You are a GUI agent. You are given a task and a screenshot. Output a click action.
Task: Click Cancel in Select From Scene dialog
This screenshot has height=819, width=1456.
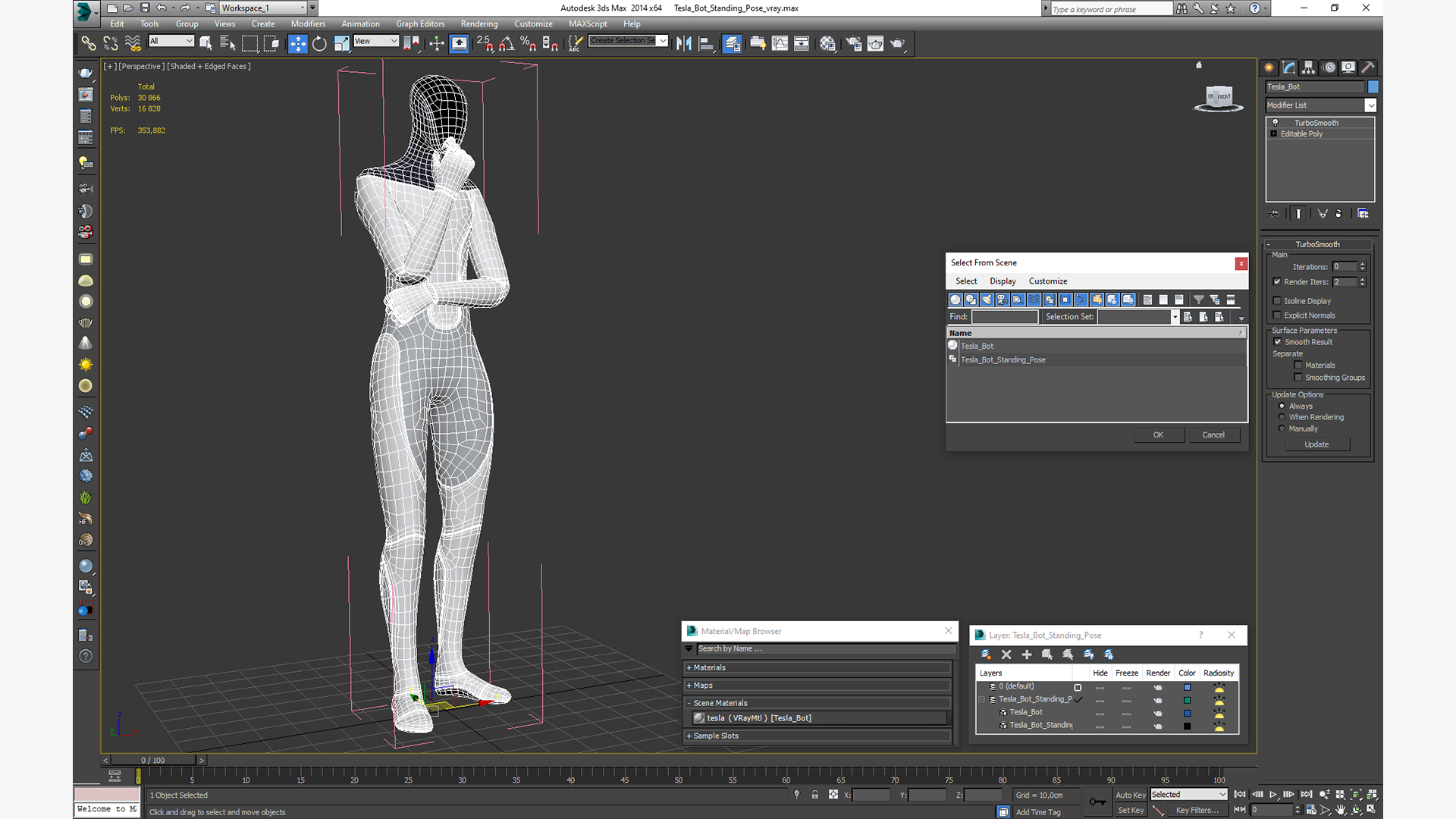1213,435
